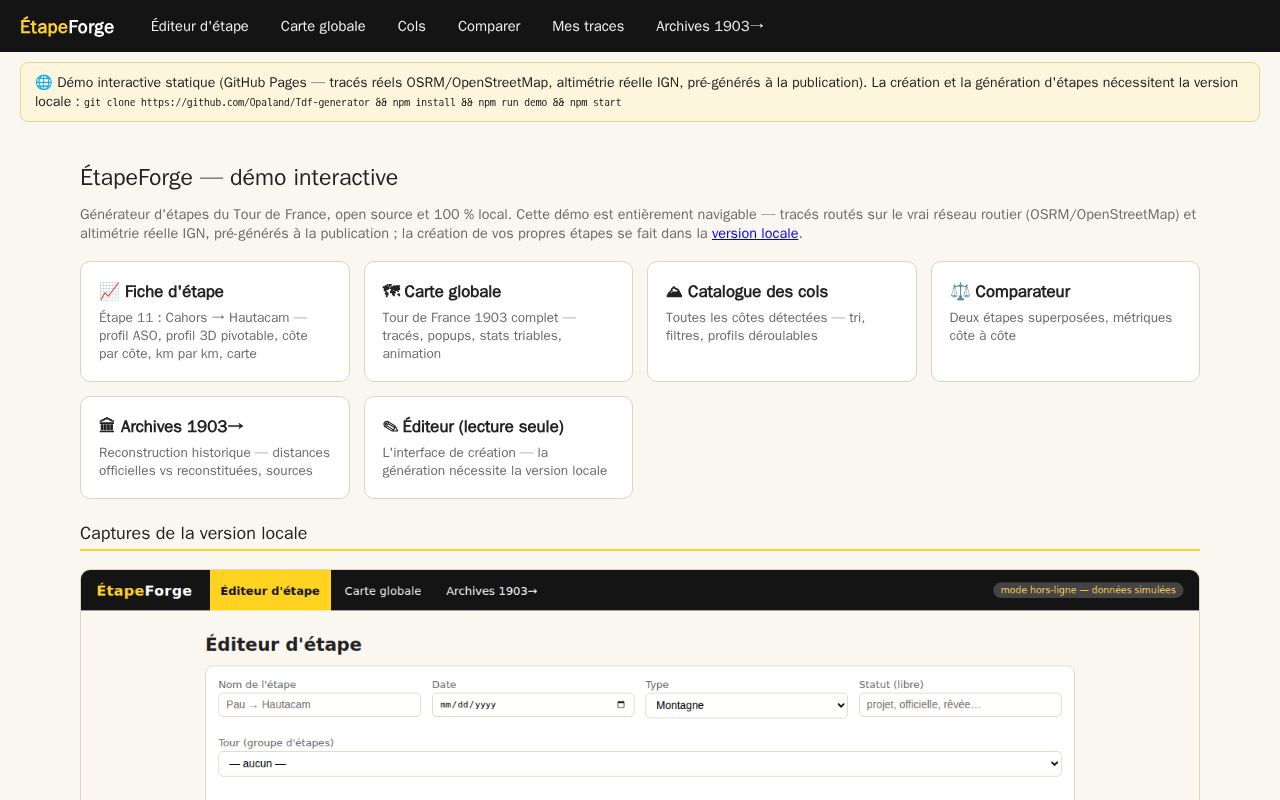Open the Archives 1903→ card title
1280x800 pixels.
click(x=182, y=427)
